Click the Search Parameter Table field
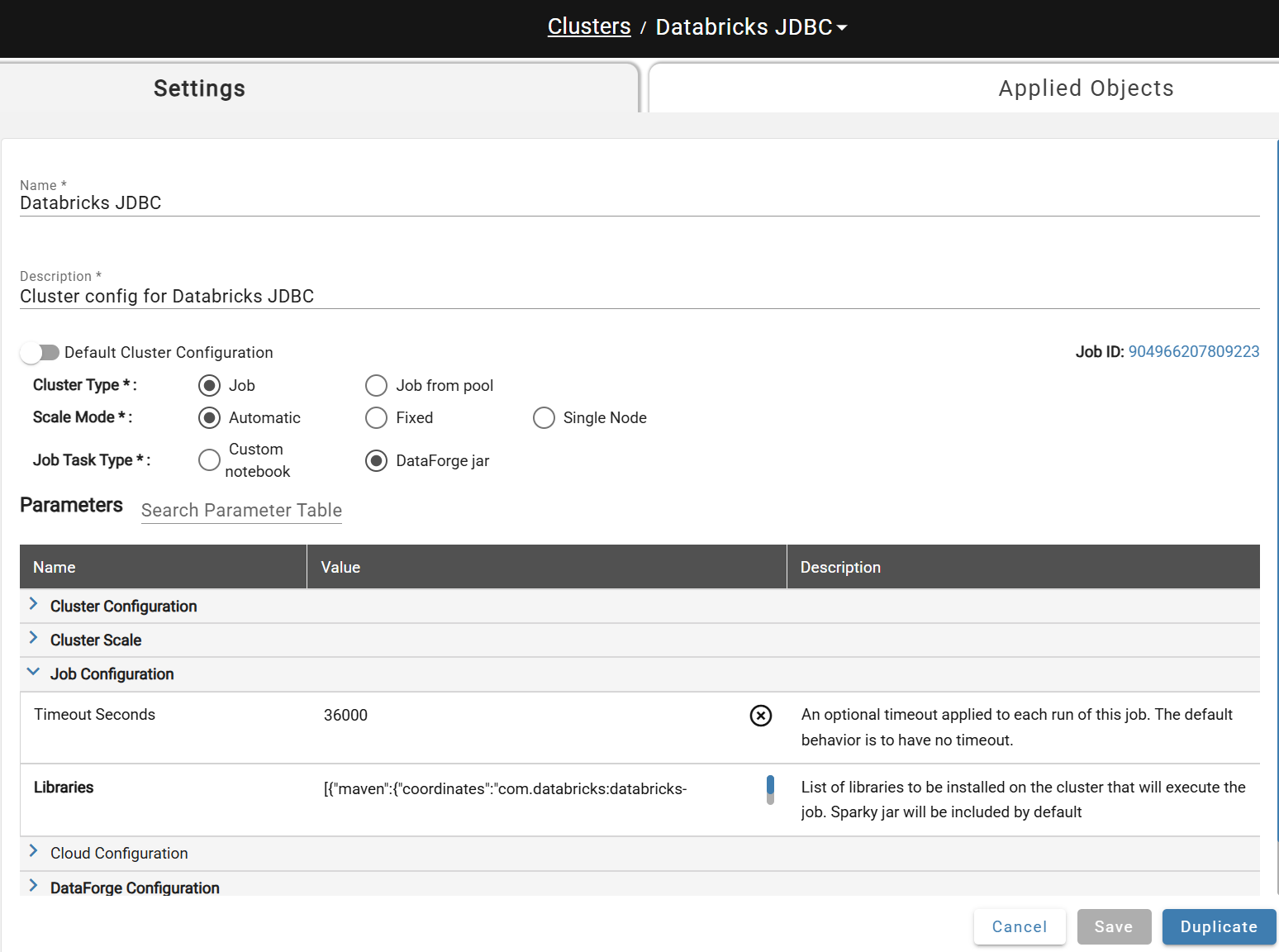The height and width of the screenshot is (952, 1279). [241, 511]
